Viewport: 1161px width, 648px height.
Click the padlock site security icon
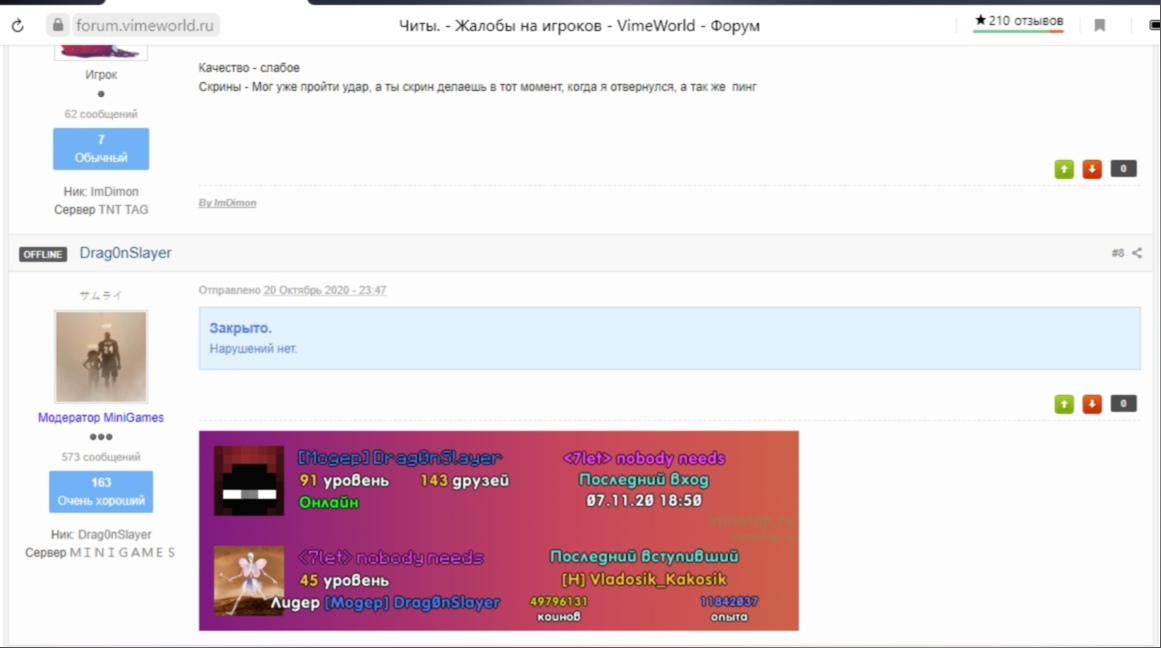(57, 25)
